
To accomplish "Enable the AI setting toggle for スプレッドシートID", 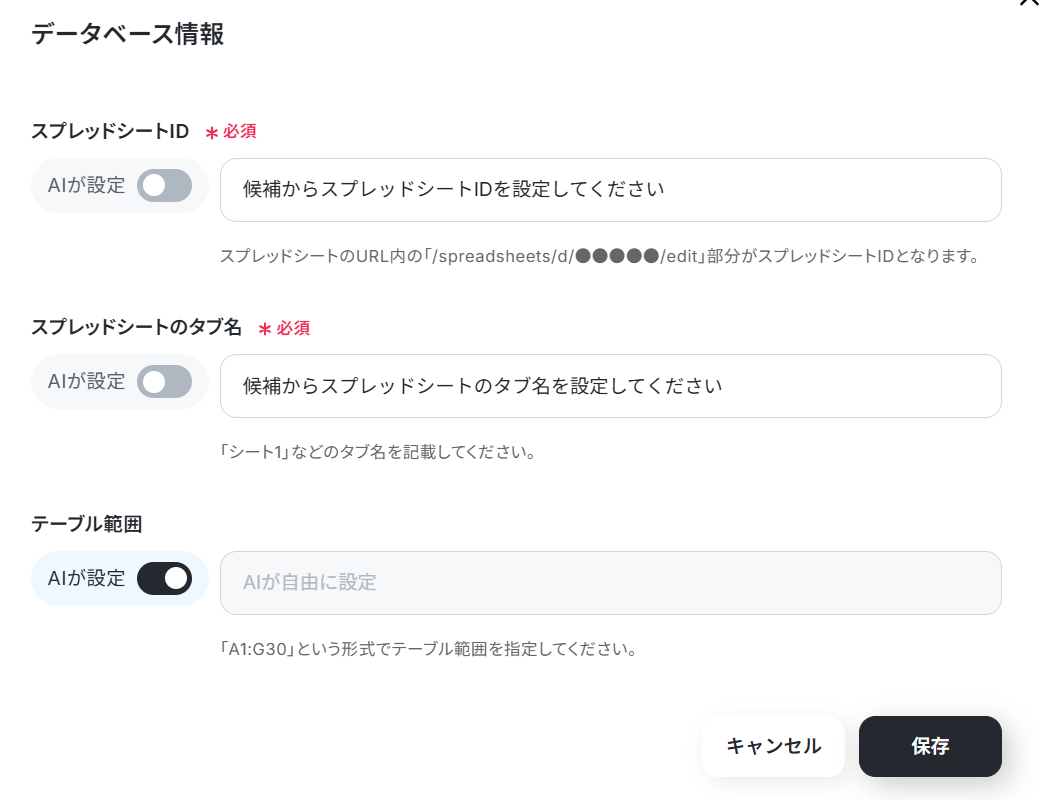I will tap(164, 186).
